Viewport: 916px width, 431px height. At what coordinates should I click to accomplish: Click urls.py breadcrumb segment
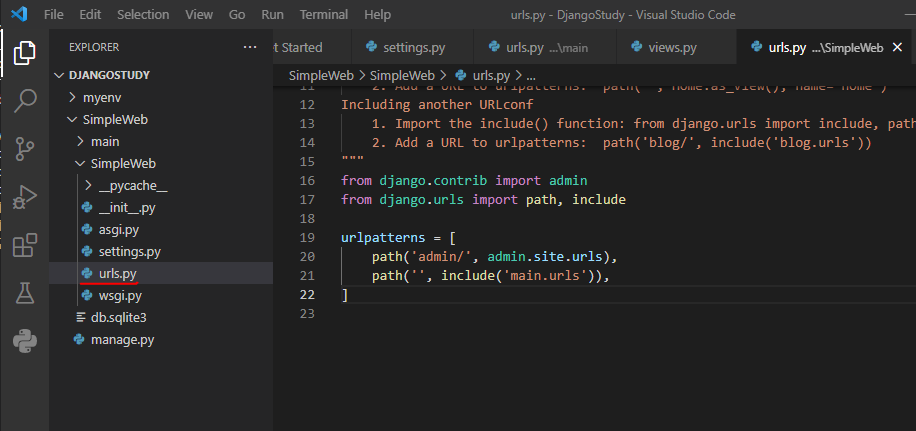(x=483, y=75)
